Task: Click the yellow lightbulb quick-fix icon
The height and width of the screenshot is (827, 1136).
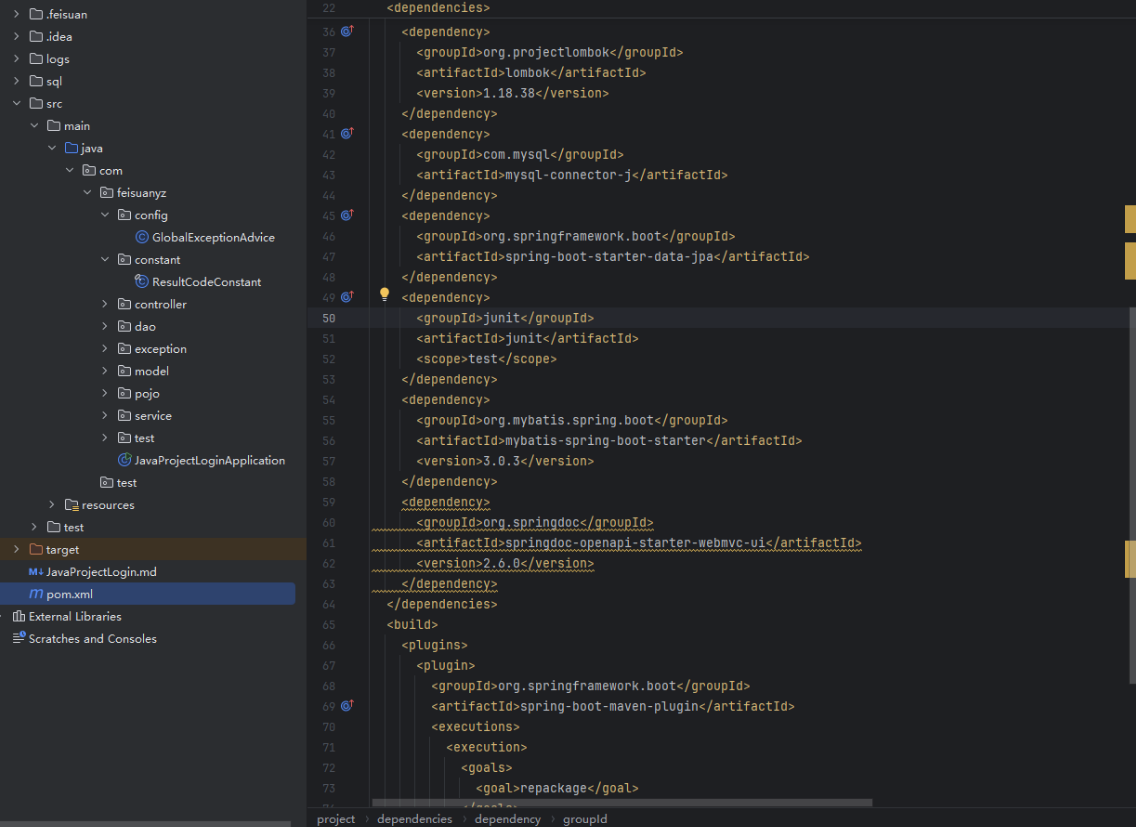Action: (384, 295)
